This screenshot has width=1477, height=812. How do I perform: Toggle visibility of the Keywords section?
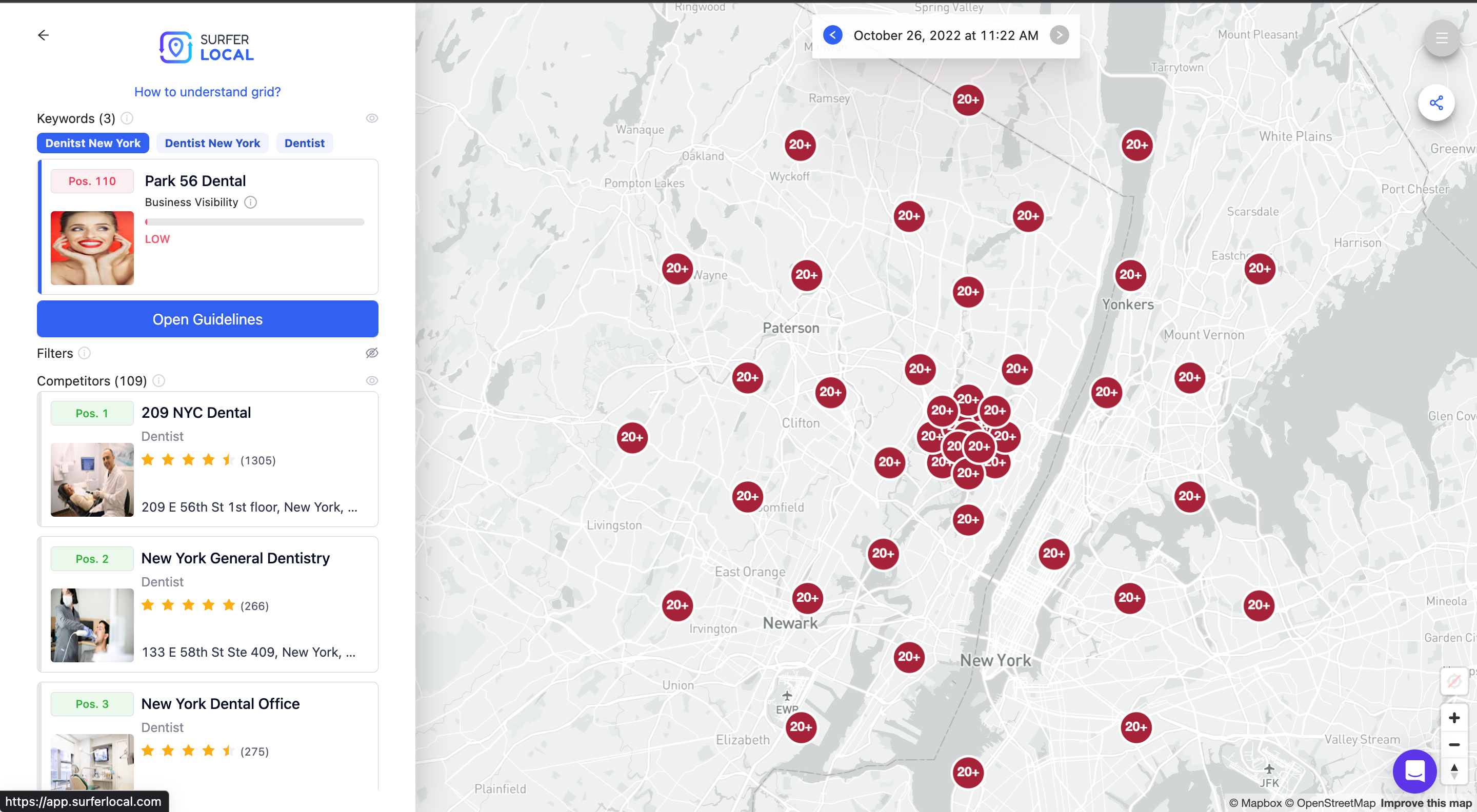point(372,118)
